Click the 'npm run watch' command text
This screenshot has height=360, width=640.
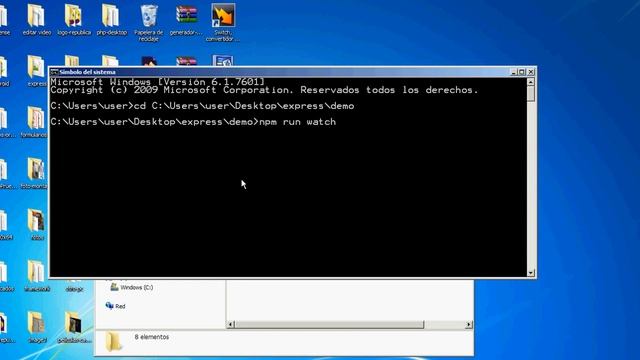[298, 122]
